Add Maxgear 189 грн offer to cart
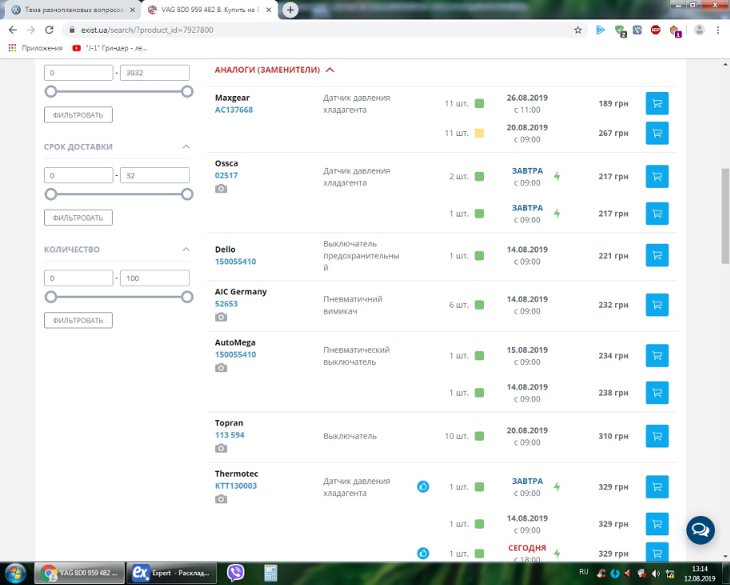 [657, 103]
